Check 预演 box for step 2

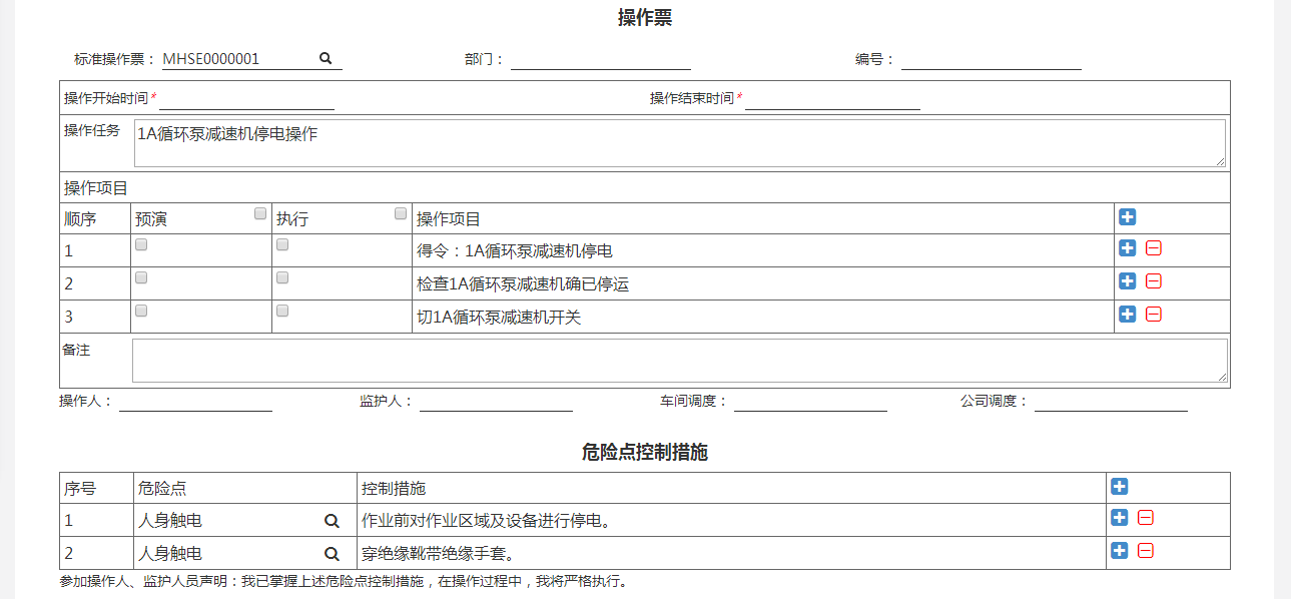click(141, 278)
